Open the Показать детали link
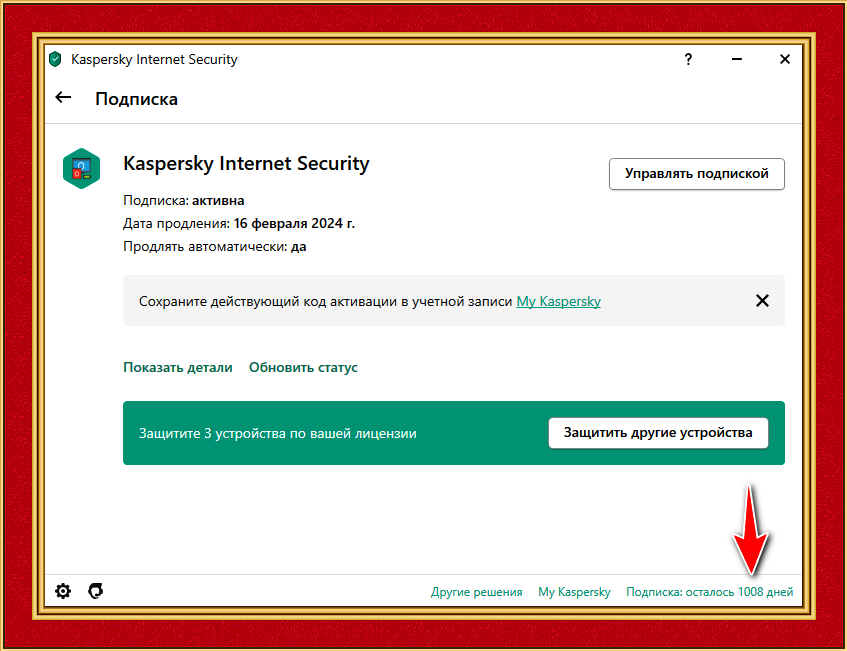The image size is (847, 651). (x=178, y=367)
